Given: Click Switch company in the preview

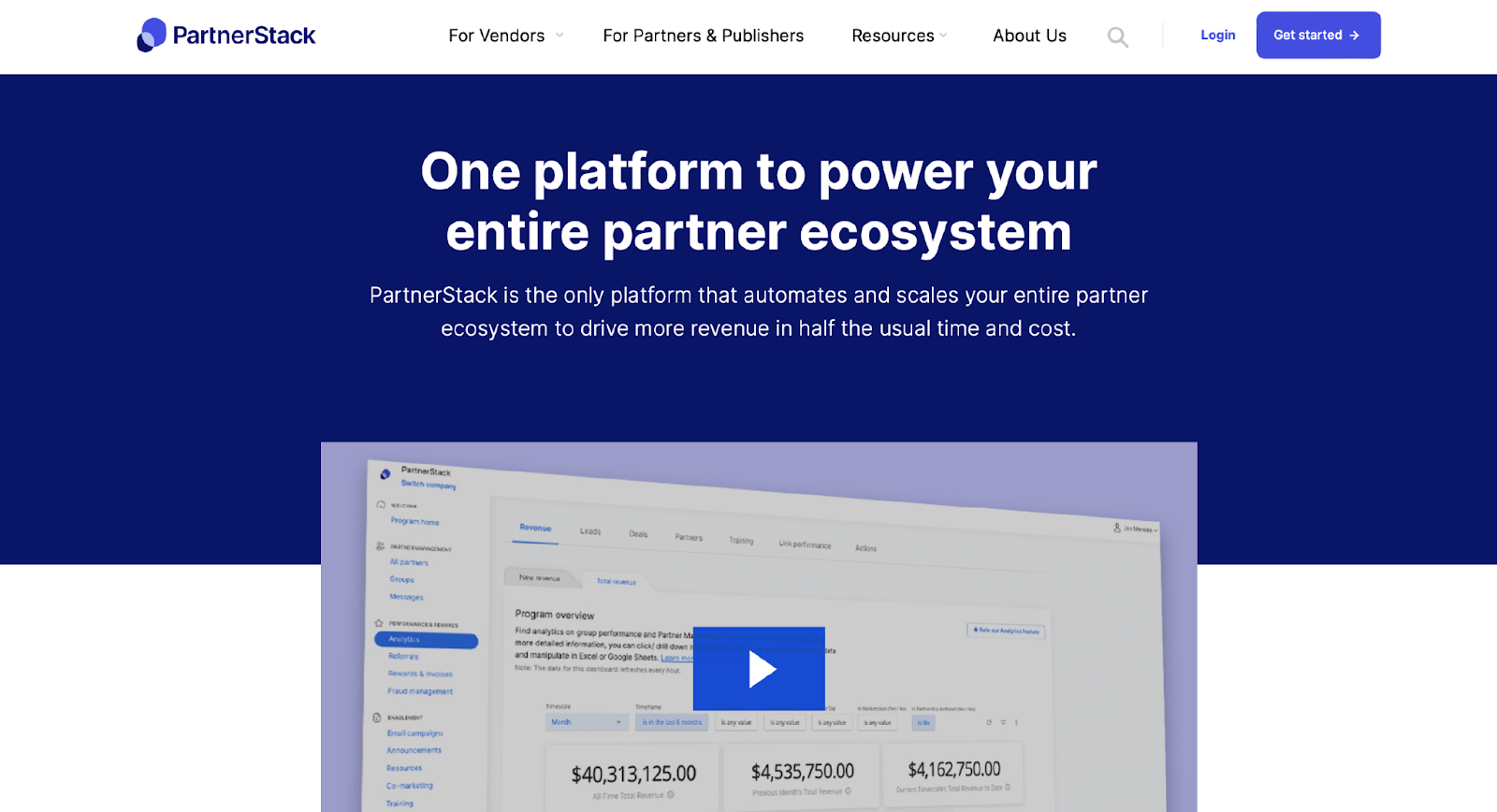Looking at the screenshot, I should coord(429,485).
